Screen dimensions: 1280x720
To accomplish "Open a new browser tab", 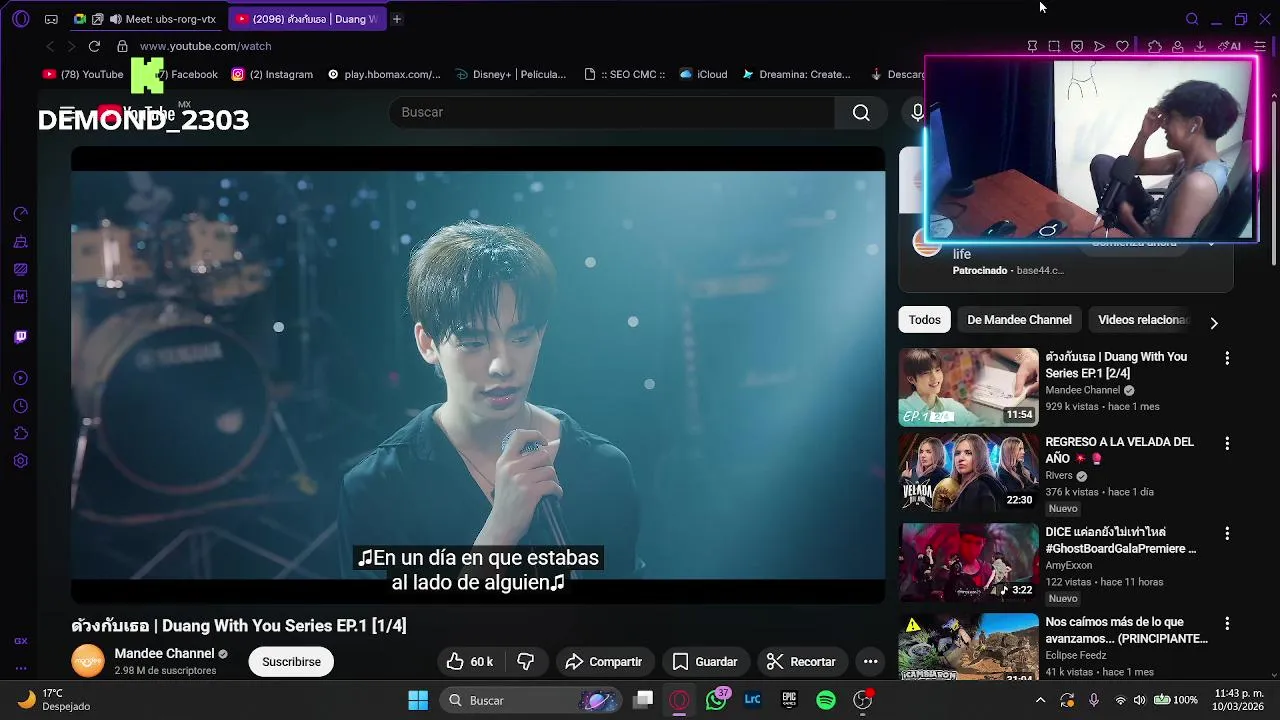I will pyautogui.click(x=396, y=19).
